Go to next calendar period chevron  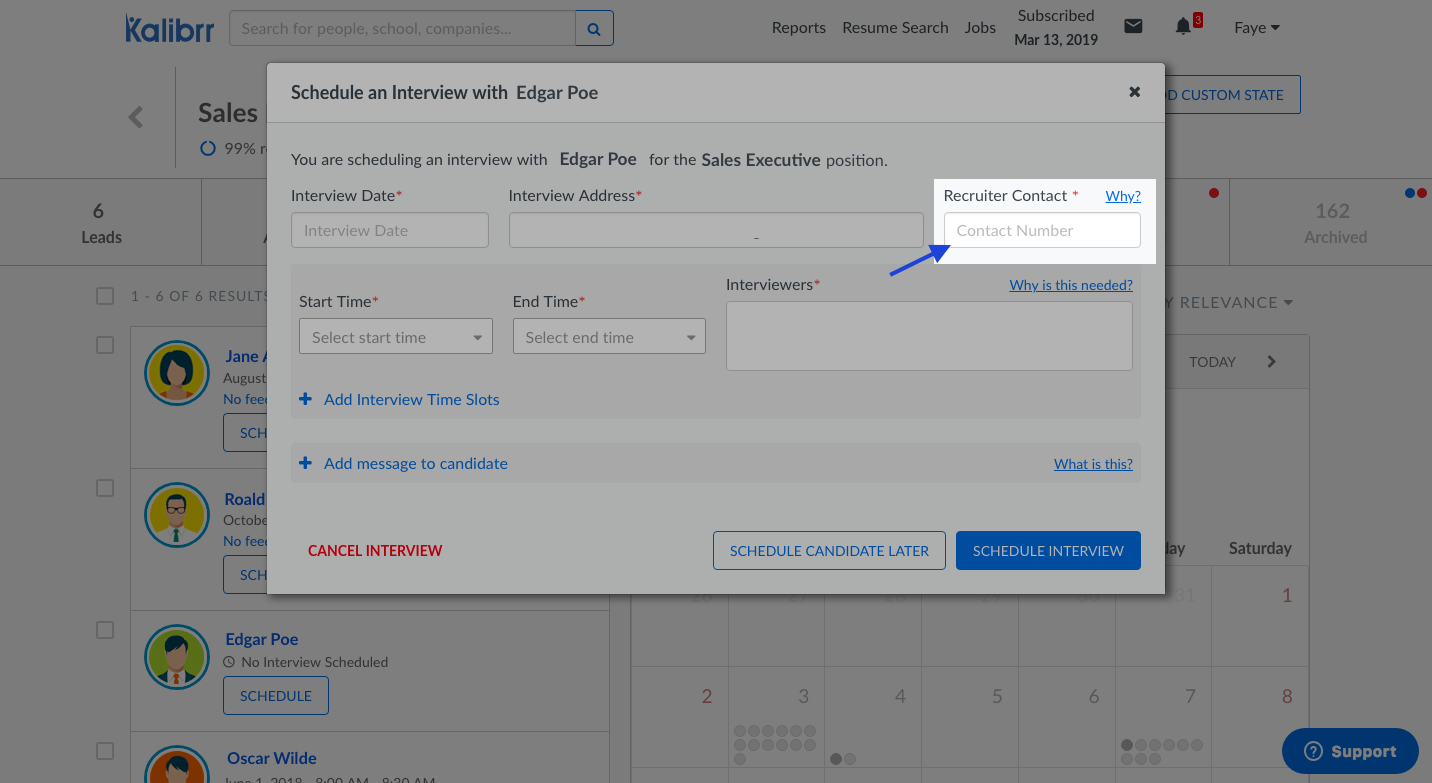click(x=1271, y=362)
